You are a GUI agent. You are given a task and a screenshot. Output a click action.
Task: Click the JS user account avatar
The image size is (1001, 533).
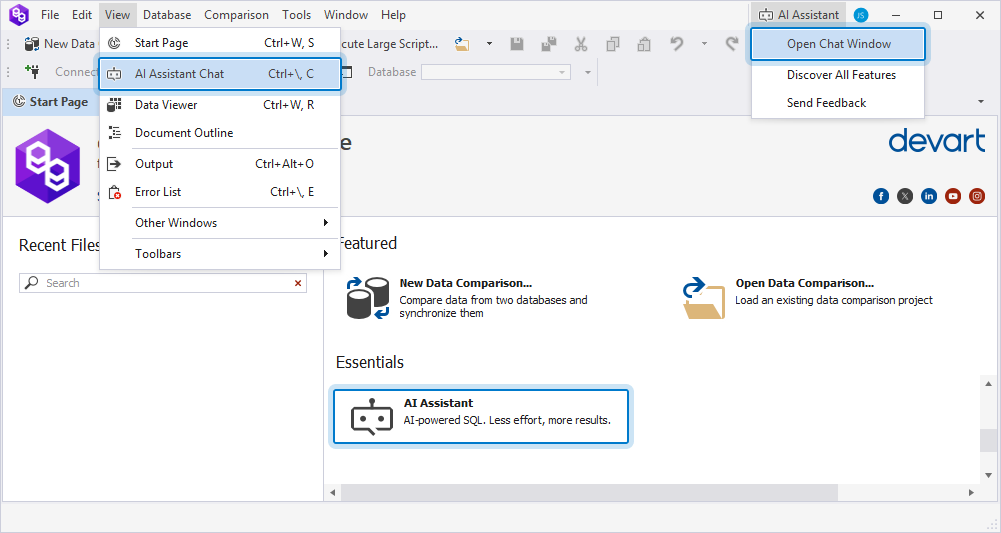coord(861,15)
